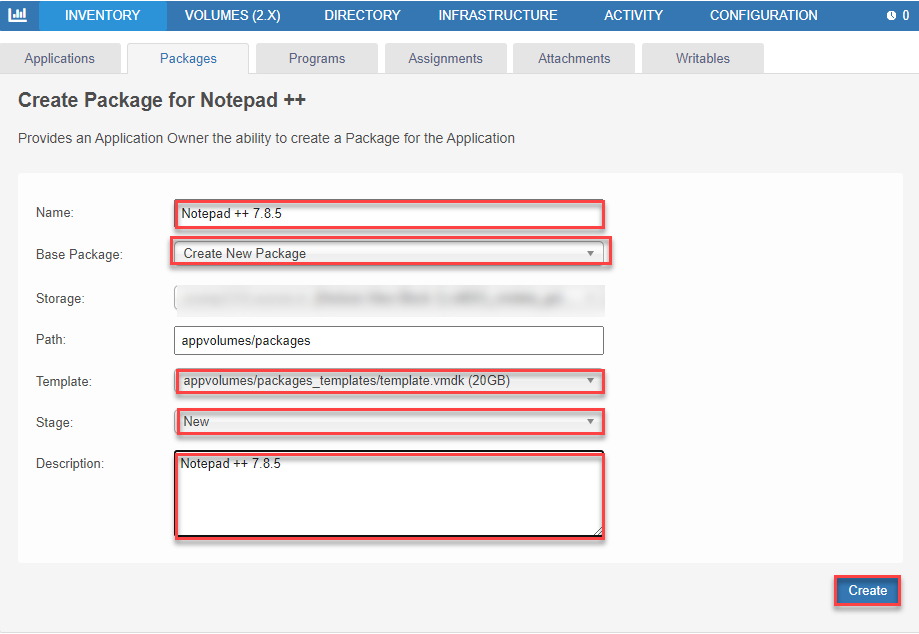Select the Packages tab

coord(188,58)
